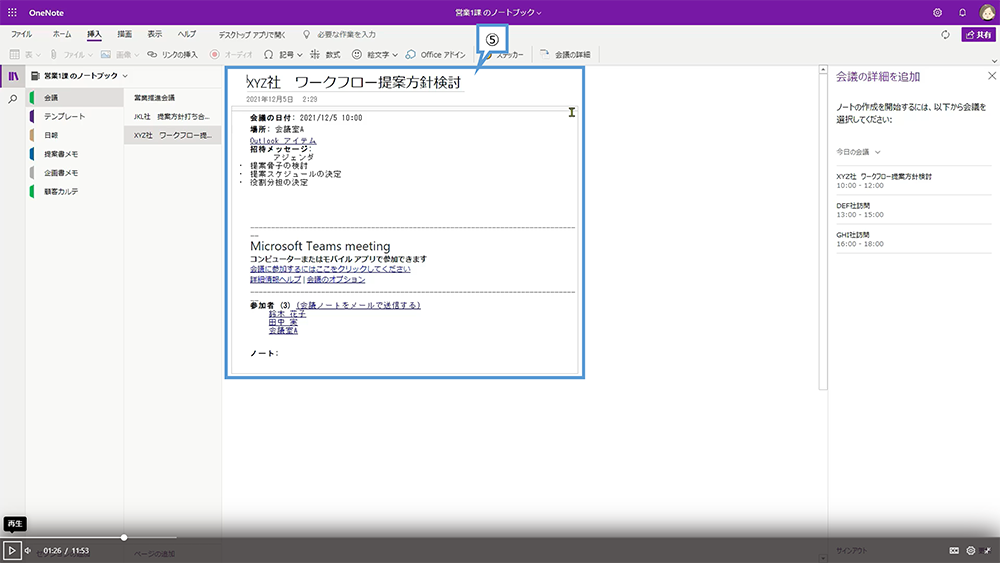Select GHI社訪問 meeting 16:00 - 18:00
The width and height of the screenshot is (1000, 563).
913,239
